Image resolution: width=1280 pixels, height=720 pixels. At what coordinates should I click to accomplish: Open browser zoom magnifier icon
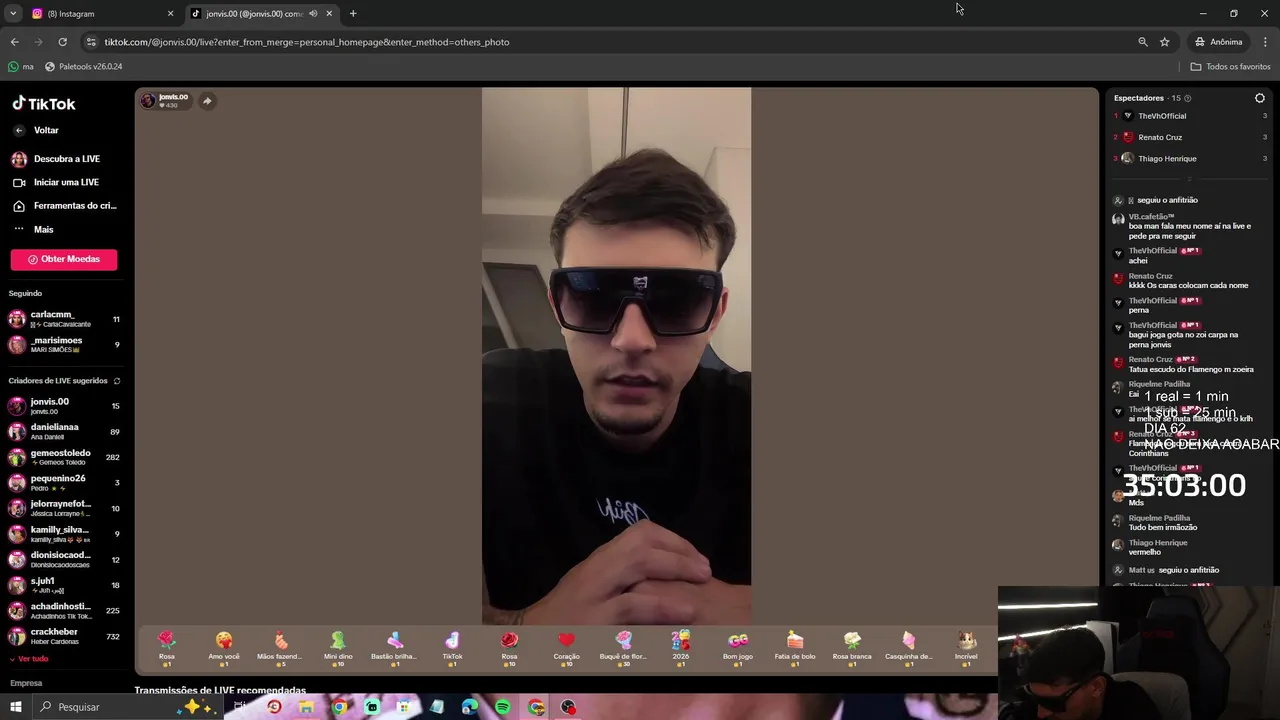tap(1143, 42)
